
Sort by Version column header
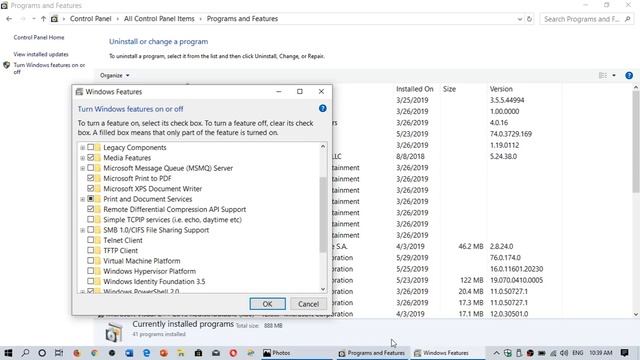click(501, 89)
